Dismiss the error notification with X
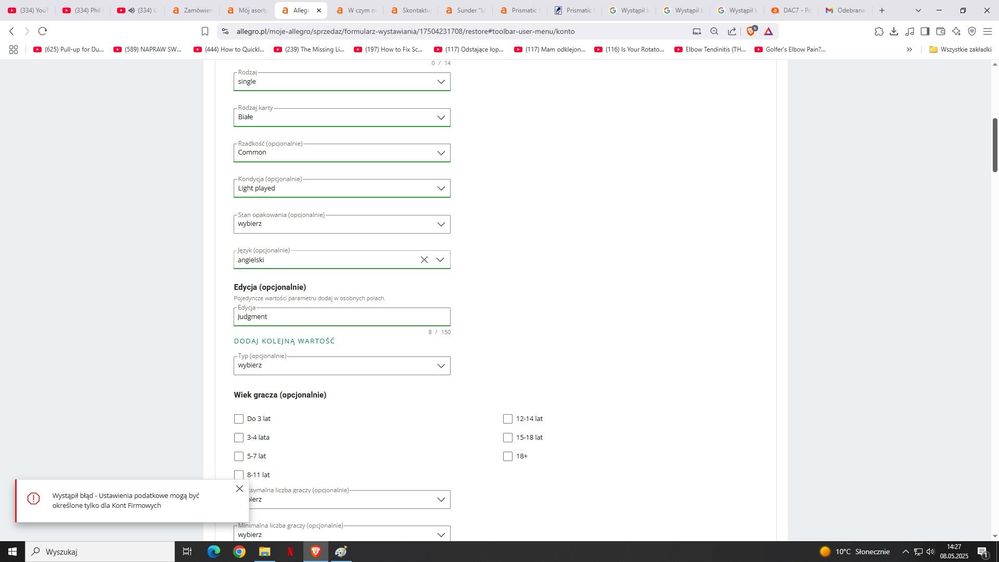This screenshot has height=562, width=999. (x=239, y=489)
